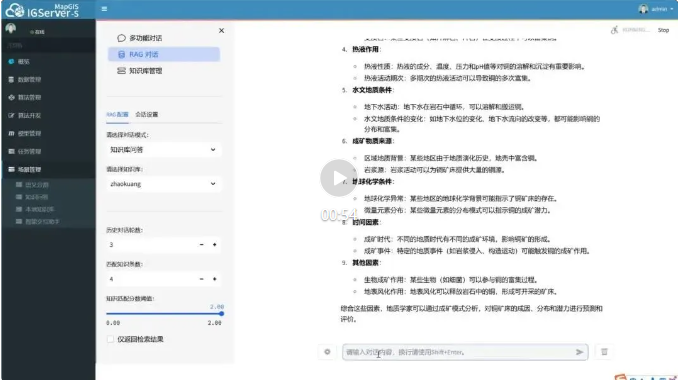Select the RAG 对话 menu entry
This screenshot has width=678, height=380.
(x=164, y=54)
